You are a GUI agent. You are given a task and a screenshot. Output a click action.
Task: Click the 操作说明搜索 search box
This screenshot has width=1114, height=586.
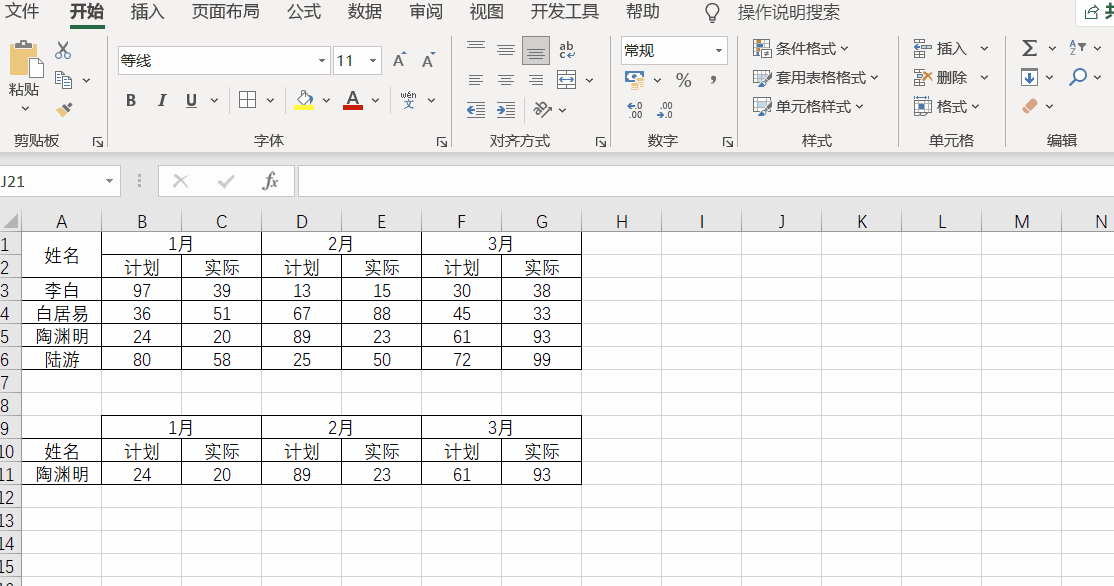[x=789, y=12]
